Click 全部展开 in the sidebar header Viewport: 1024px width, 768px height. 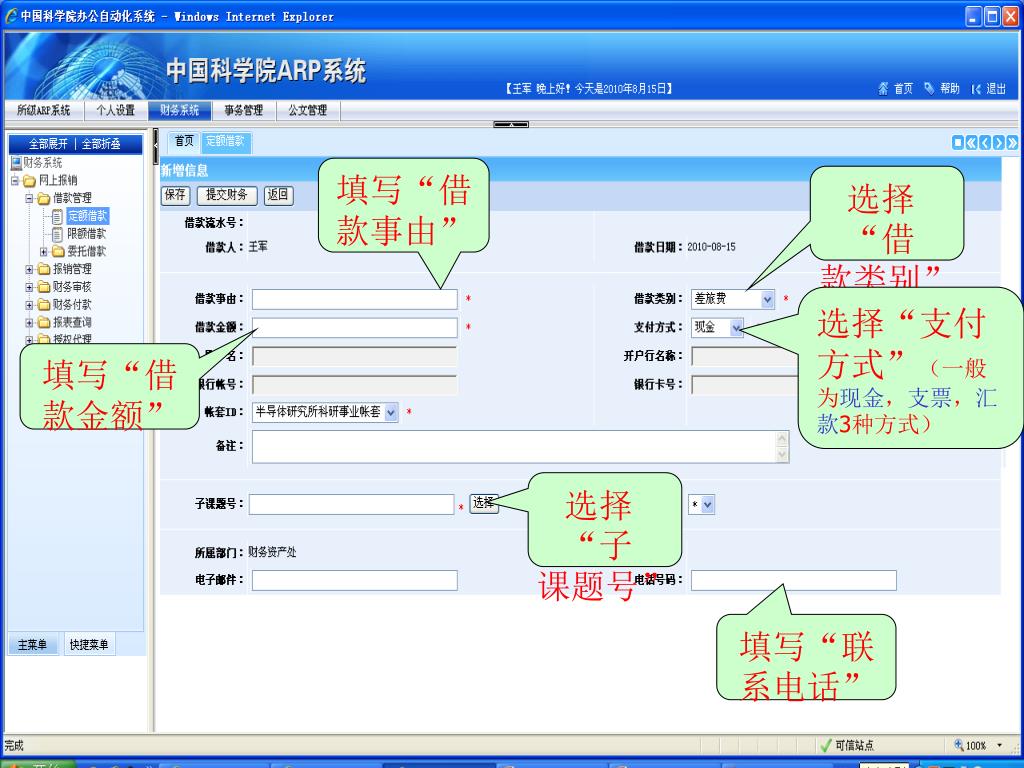[x=48, y=144]
